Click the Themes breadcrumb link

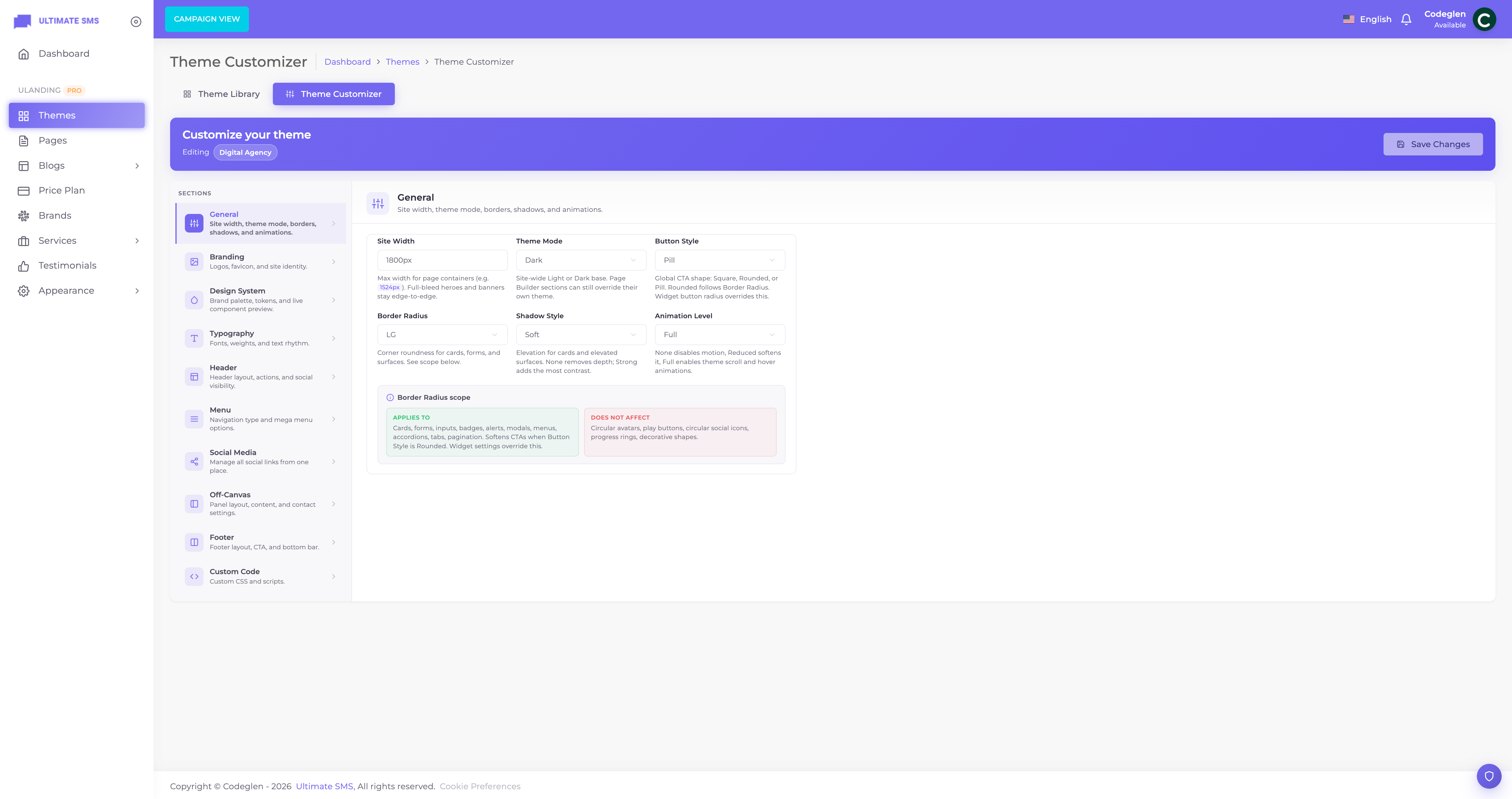point(403,62)
